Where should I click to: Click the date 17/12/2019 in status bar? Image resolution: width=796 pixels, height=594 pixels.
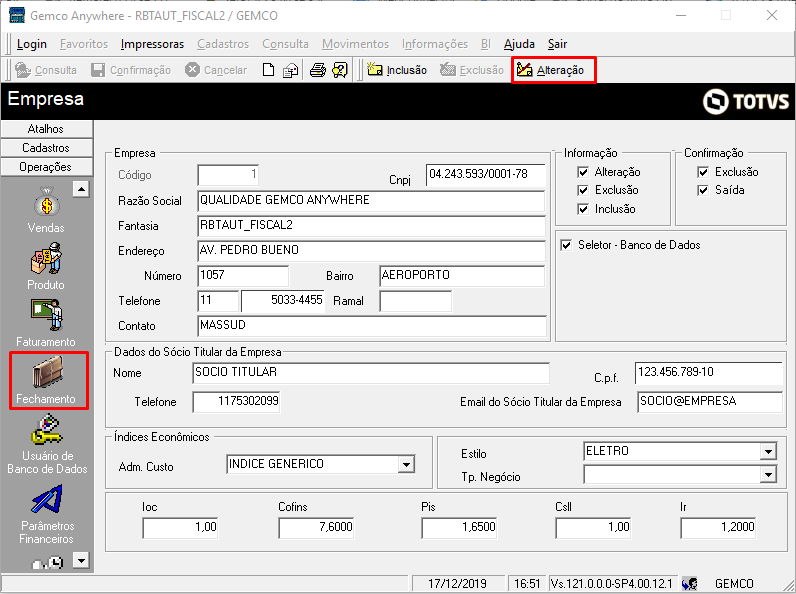tap(457, 584)
